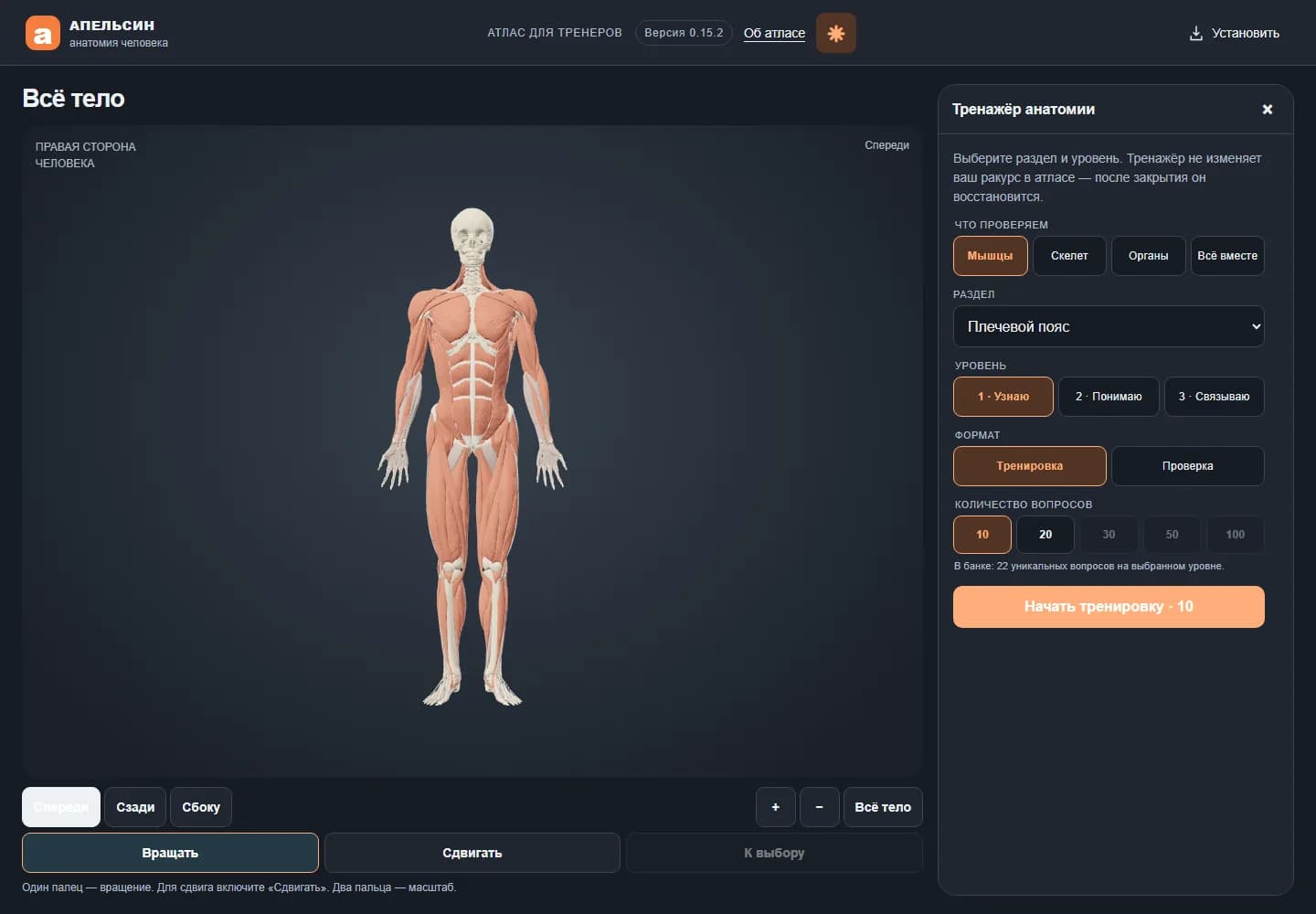Click the АТЛАС ДЛЯ ТРЕНЕРОВ label
The width and height of the screenshot is (1316, 914).
click(x=555, y=33)
